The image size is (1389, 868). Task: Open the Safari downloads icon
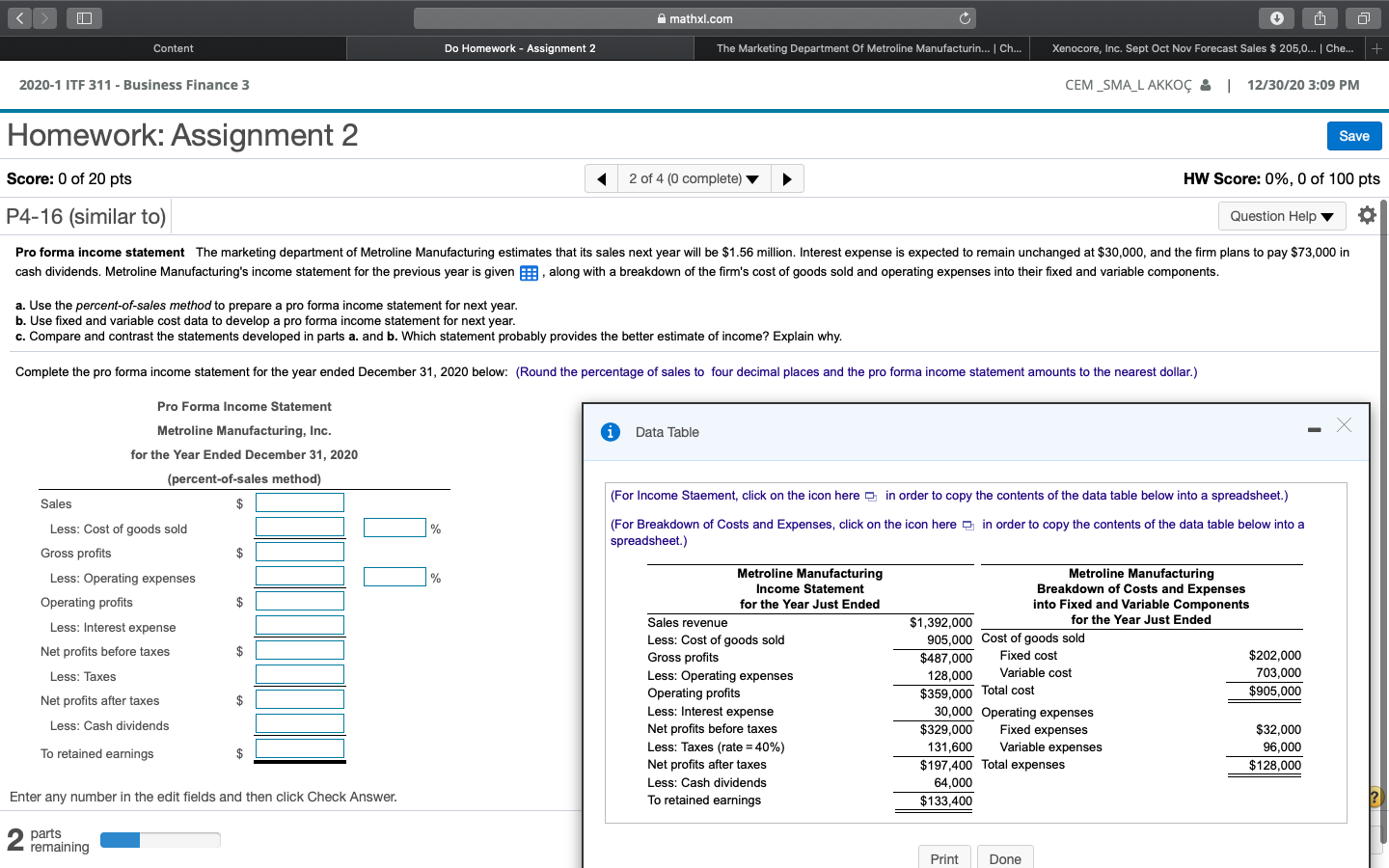(1276, 18)
